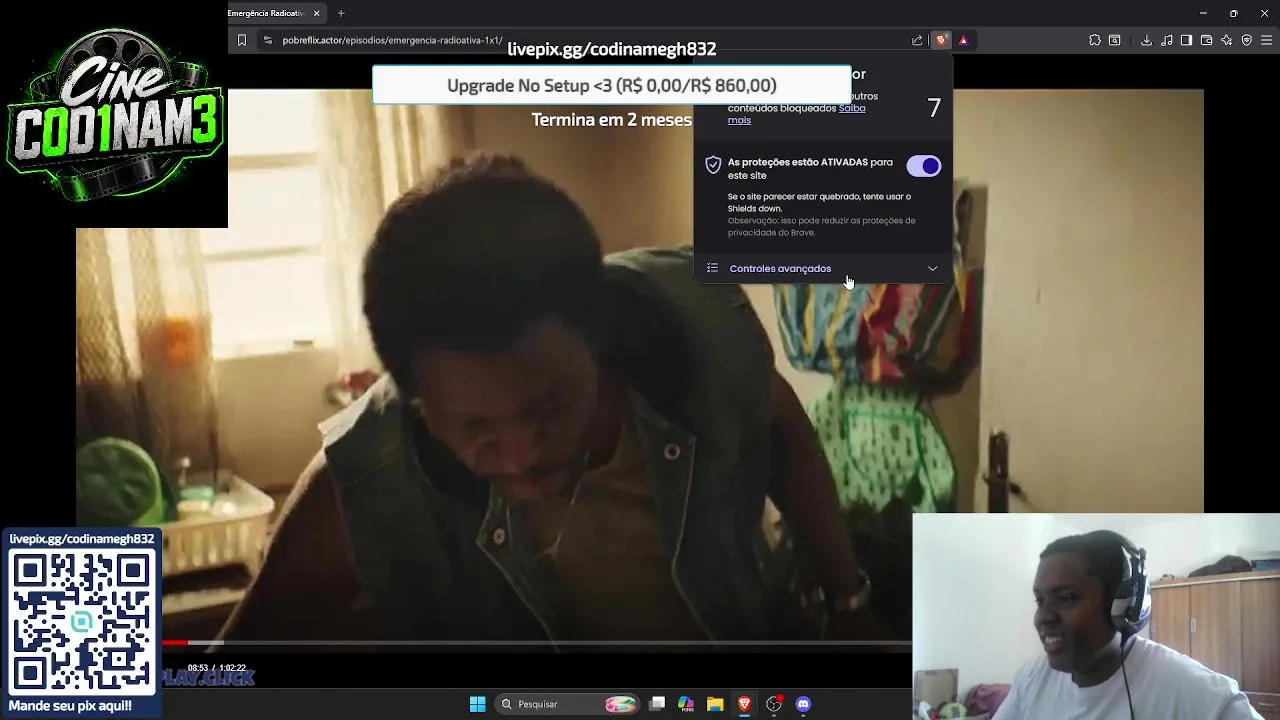Image resolution: width=1280 pixels, height=720 pixels.
Task: Open the Downloads icon in browser toolbar
Action: [1146, 40]
